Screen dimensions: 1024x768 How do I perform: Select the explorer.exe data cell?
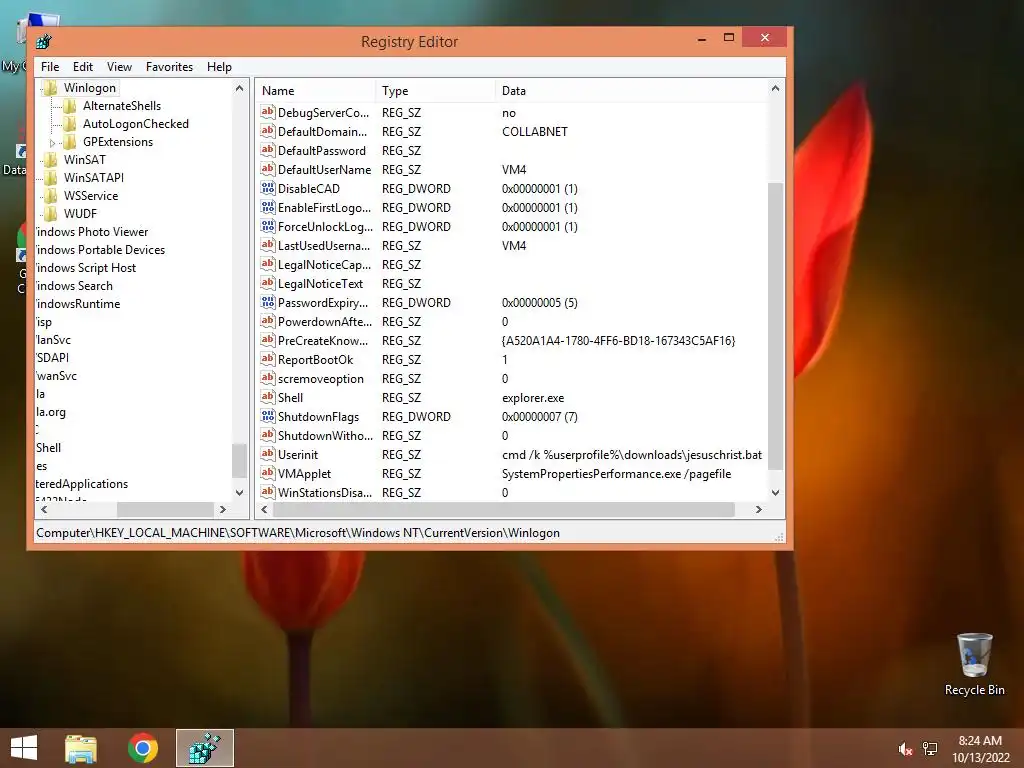point(533,398)
